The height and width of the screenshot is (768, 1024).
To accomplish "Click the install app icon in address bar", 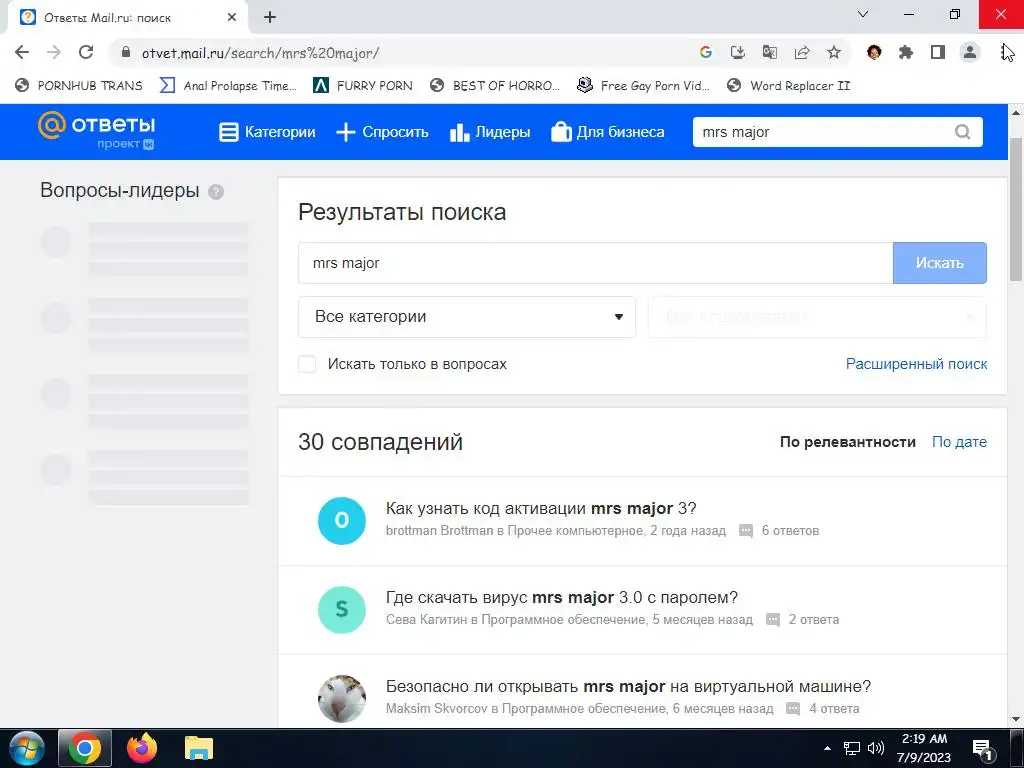I will pyautogui.click(x=737, y=52).
